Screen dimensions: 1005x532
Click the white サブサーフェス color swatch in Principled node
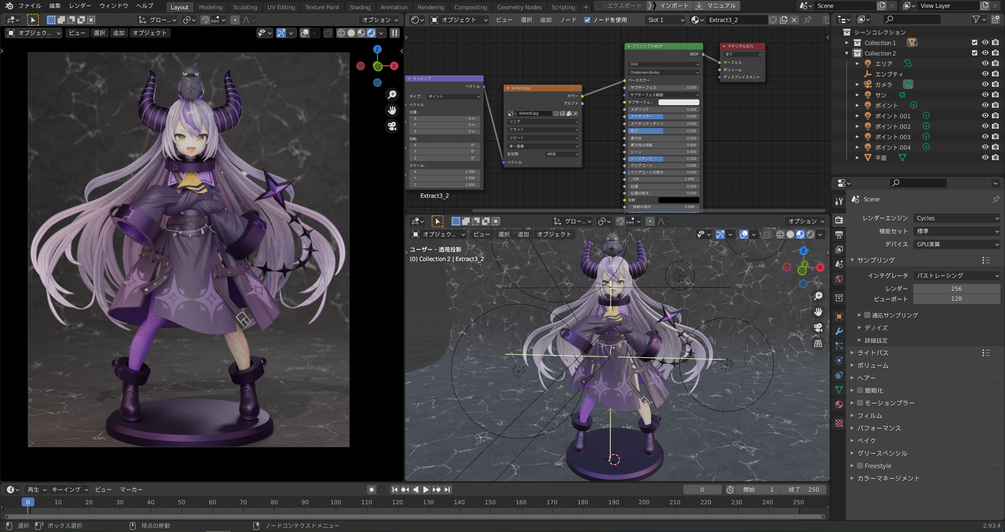point(679,102)
